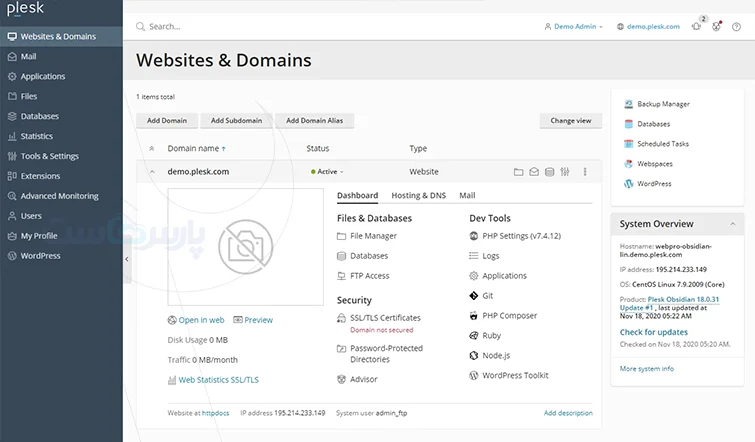Open Databases under Files & Databases

click(x=362, y=256)
